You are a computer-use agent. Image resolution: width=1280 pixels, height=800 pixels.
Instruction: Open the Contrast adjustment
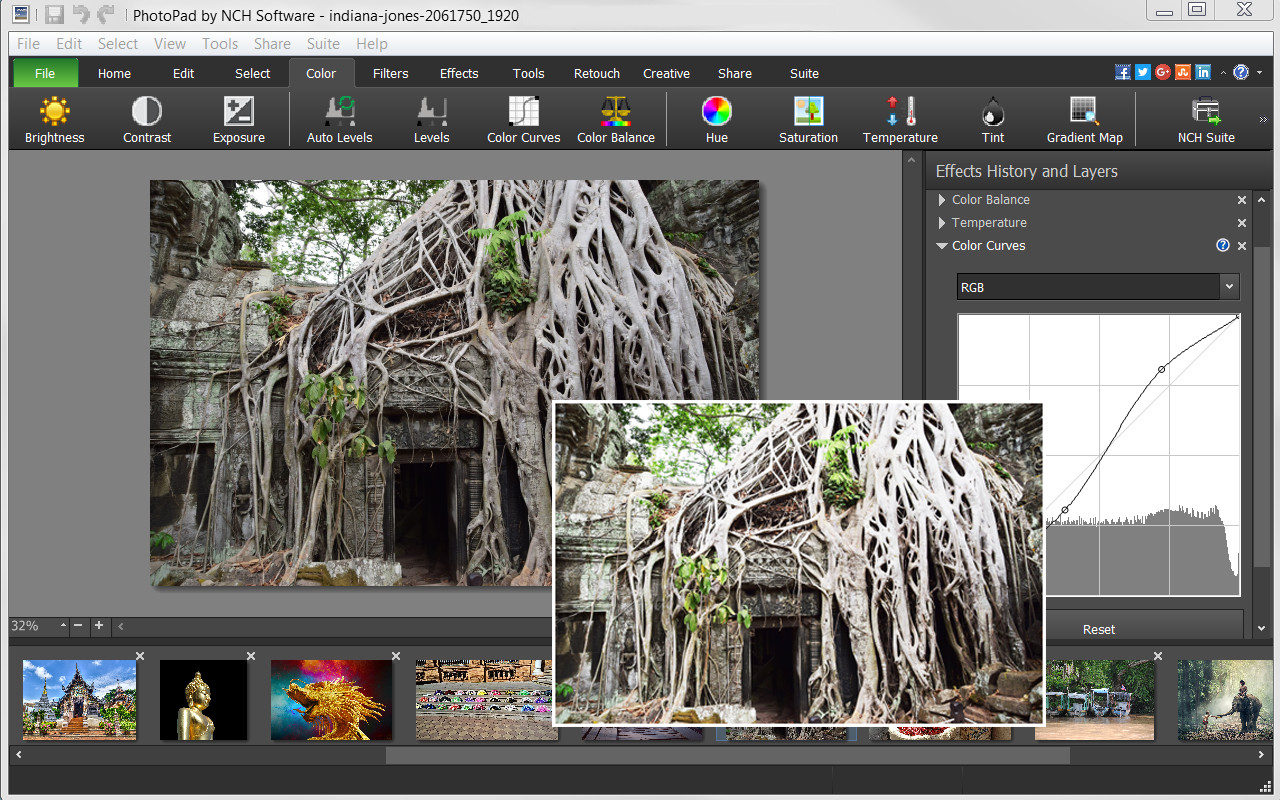tap(146, 118)
